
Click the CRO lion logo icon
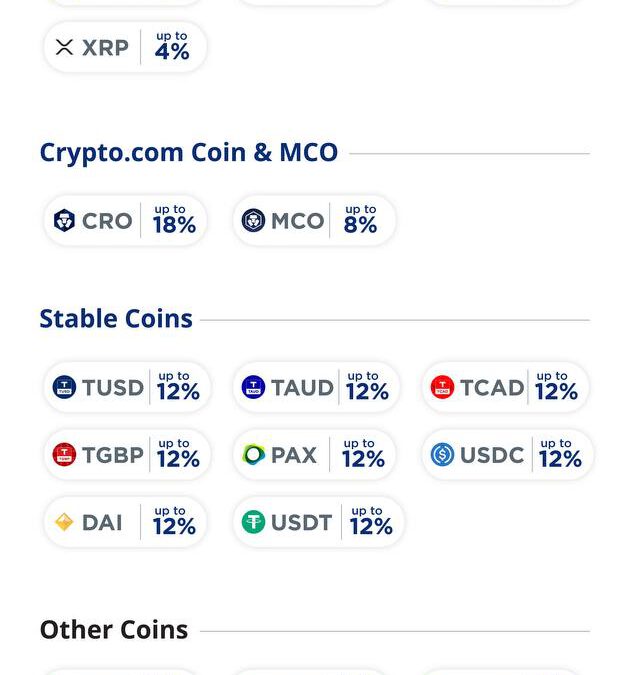pyautogui.click(x=65, y=221)
